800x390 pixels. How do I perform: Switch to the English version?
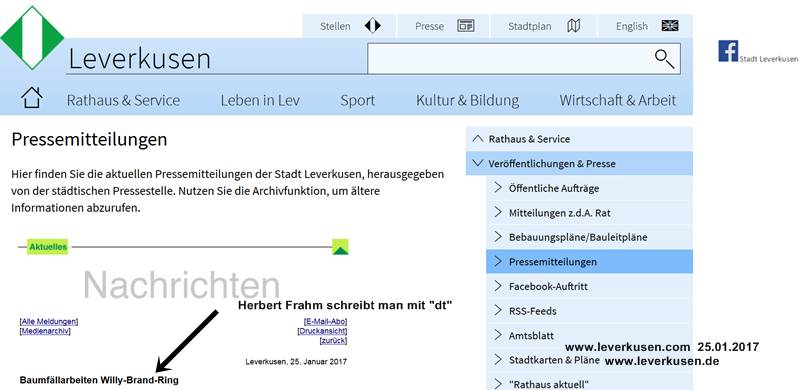632,26
